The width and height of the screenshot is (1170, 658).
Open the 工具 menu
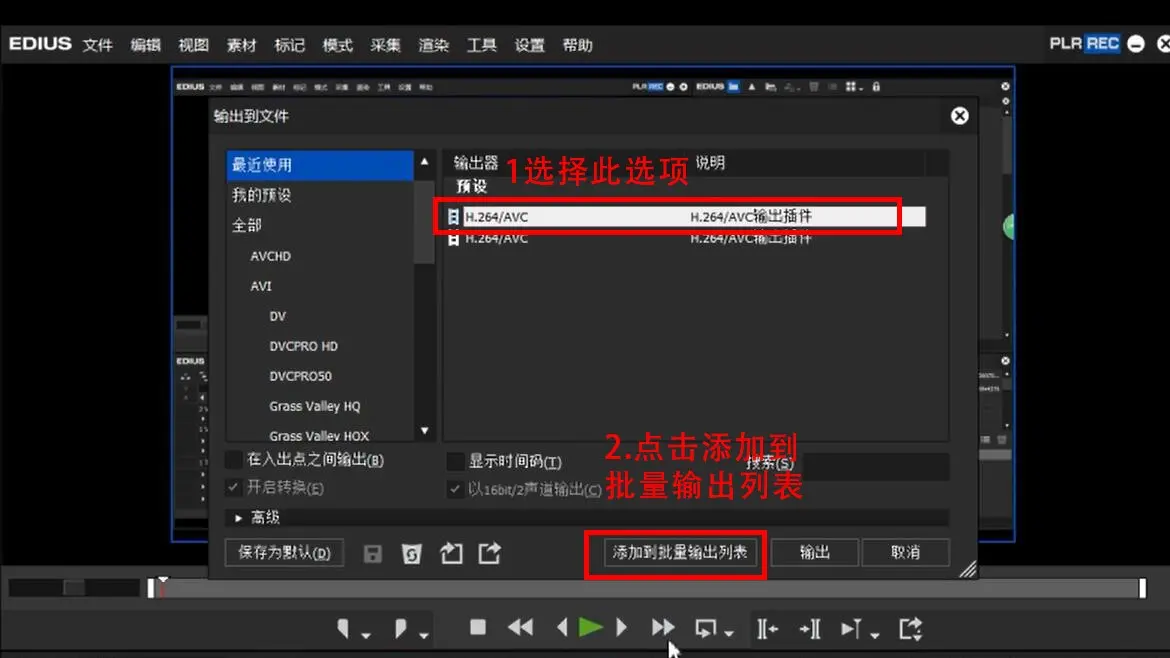tap(481, 46)
